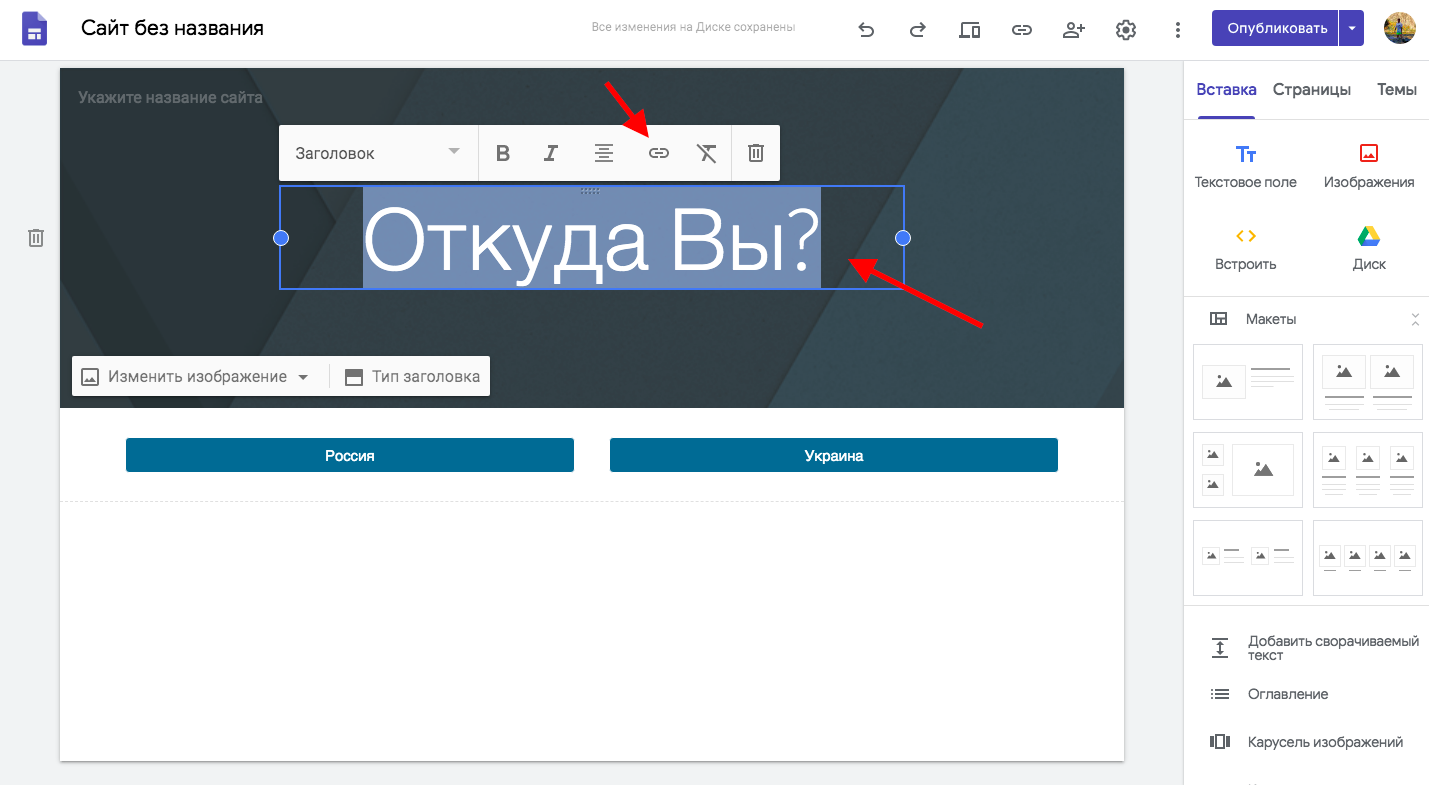Expand the publish options dropdown arrow

point(1352,28)
